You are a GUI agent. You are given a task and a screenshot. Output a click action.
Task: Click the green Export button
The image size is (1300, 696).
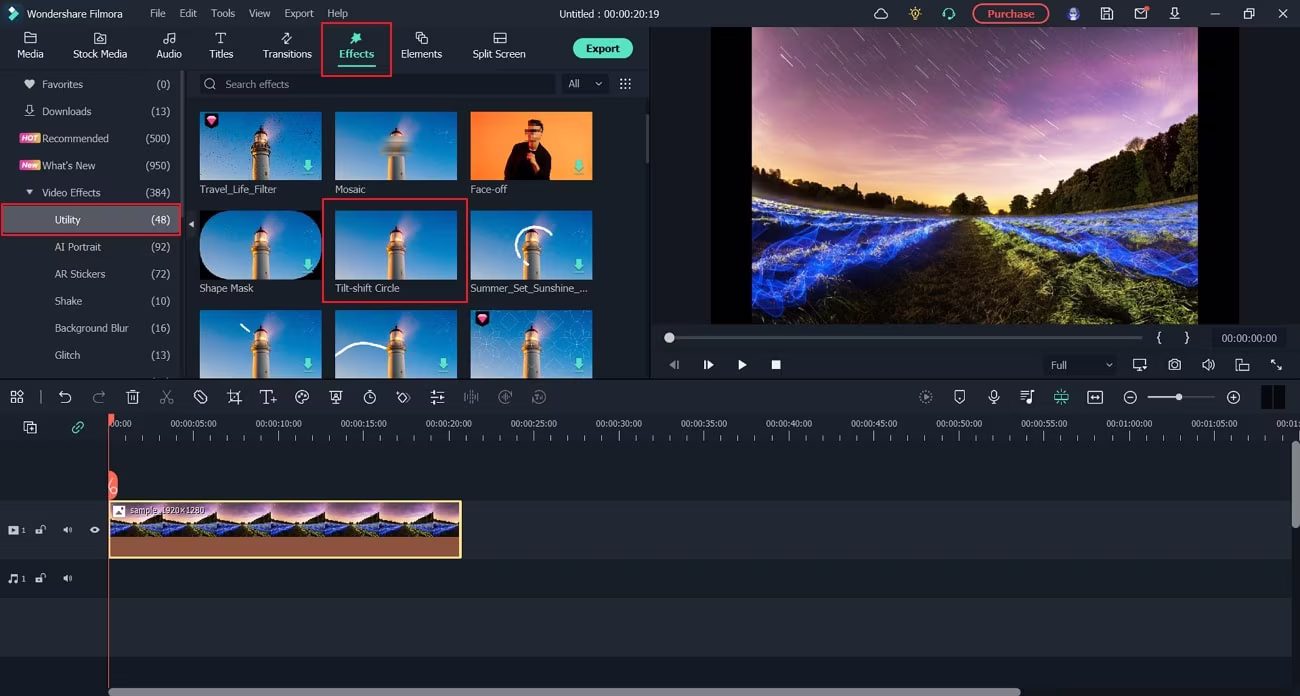[602, 48]
